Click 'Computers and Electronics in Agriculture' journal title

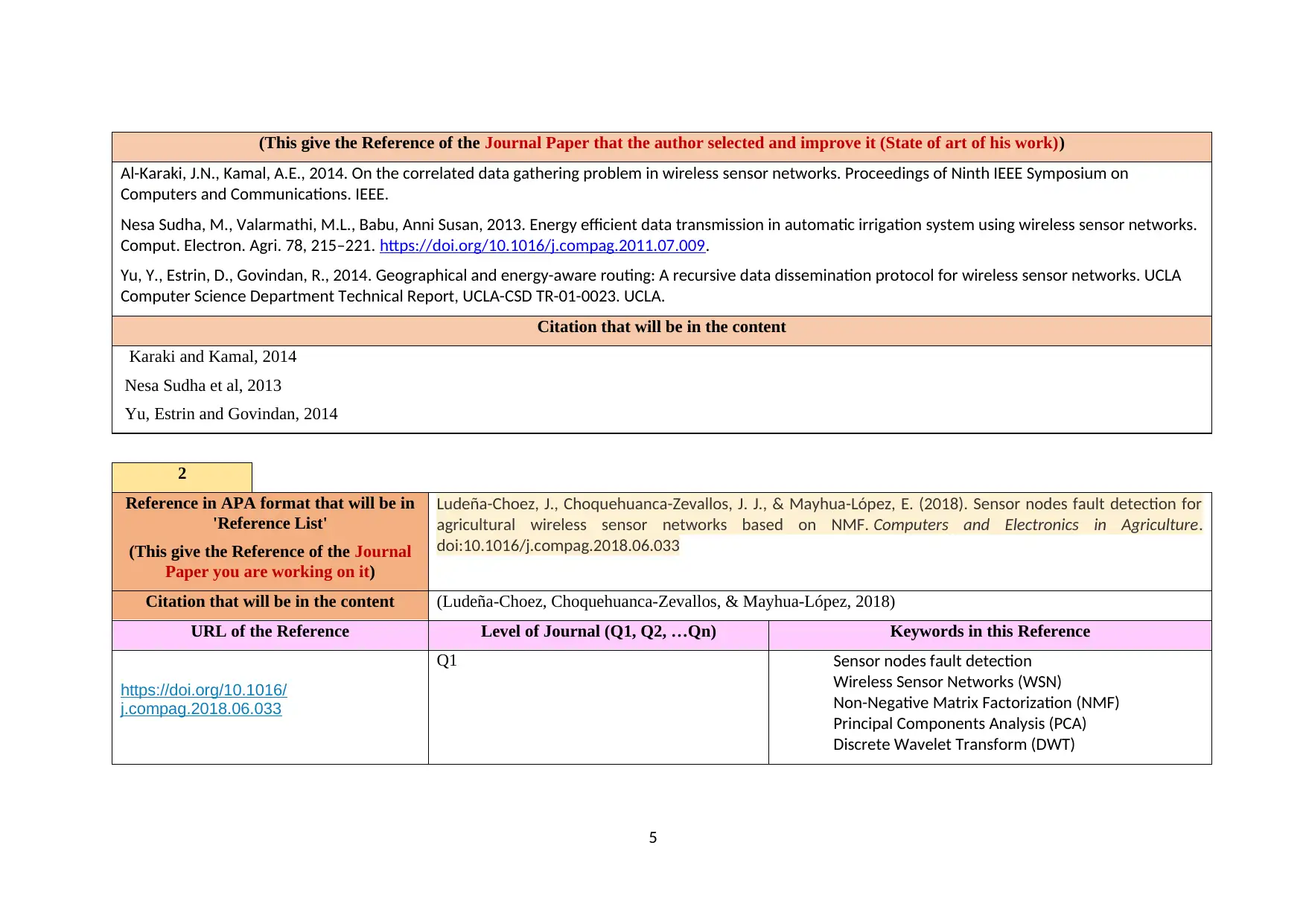pos(1037,525)
